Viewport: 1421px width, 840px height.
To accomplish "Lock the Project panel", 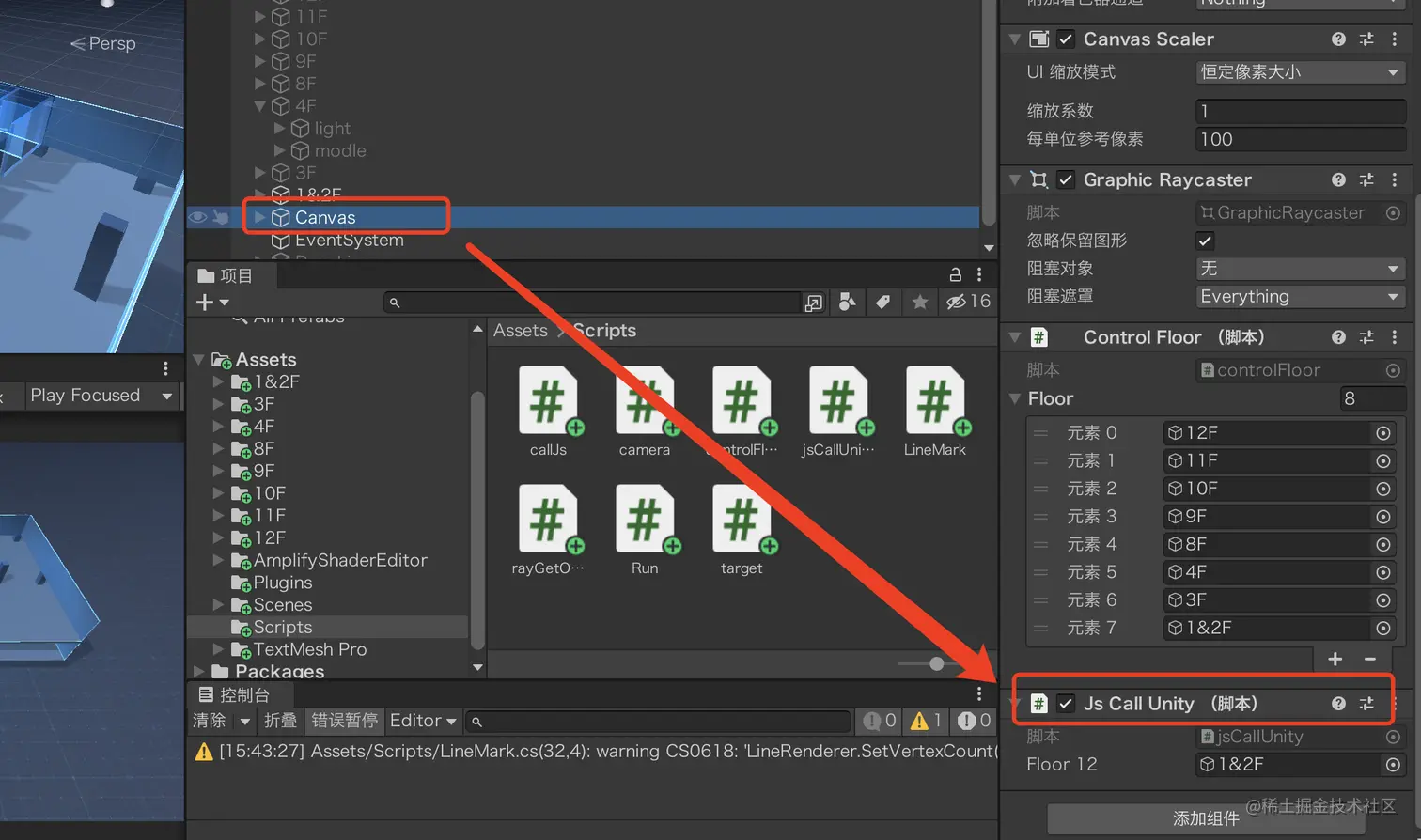I will [955, 275].
